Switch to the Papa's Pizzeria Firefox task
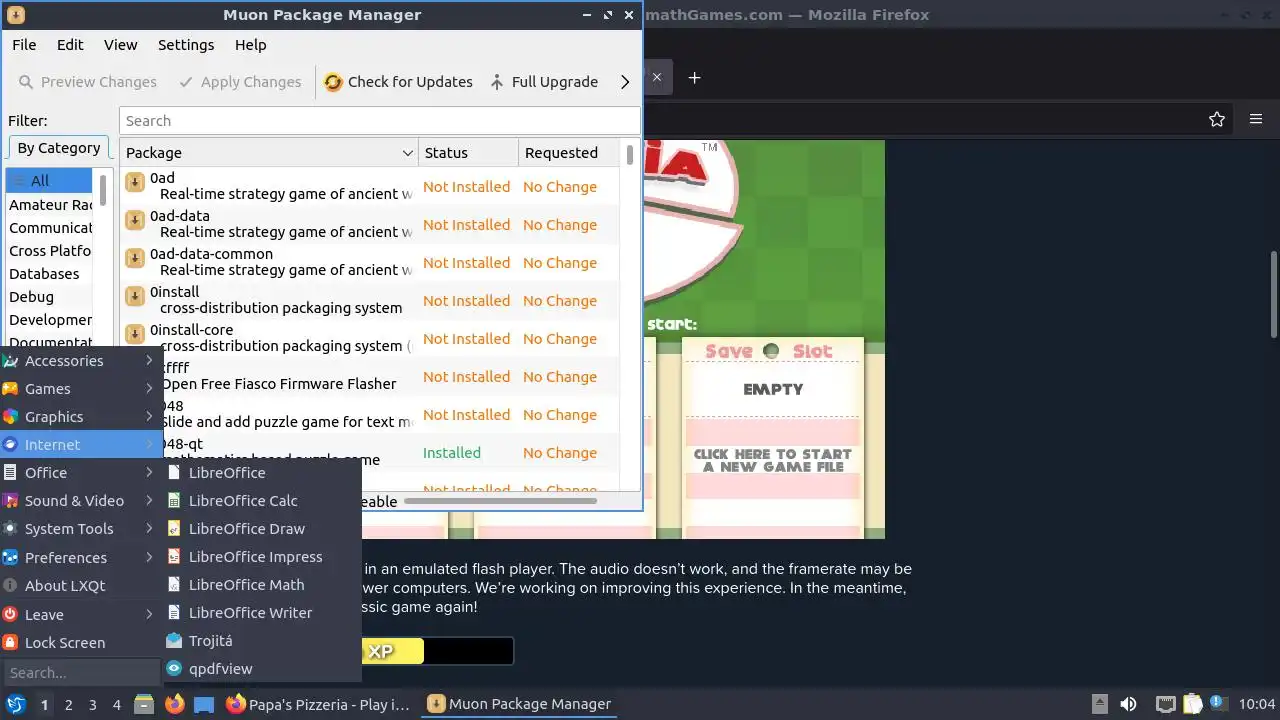 tap(319, 705)
